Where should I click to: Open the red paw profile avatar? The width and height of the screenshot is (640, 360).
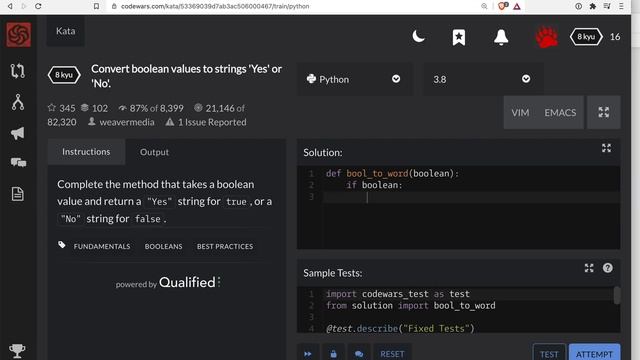click(x=547, y=37)
